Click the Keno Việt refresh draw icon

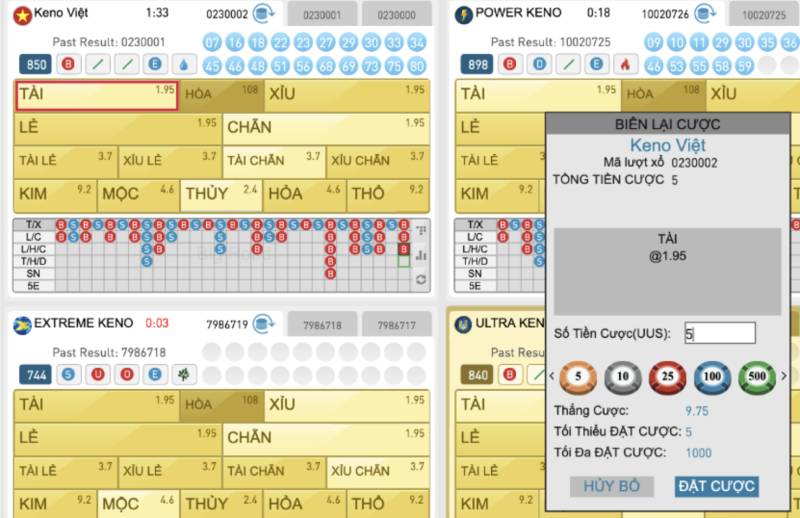click(x=264, y=14)
